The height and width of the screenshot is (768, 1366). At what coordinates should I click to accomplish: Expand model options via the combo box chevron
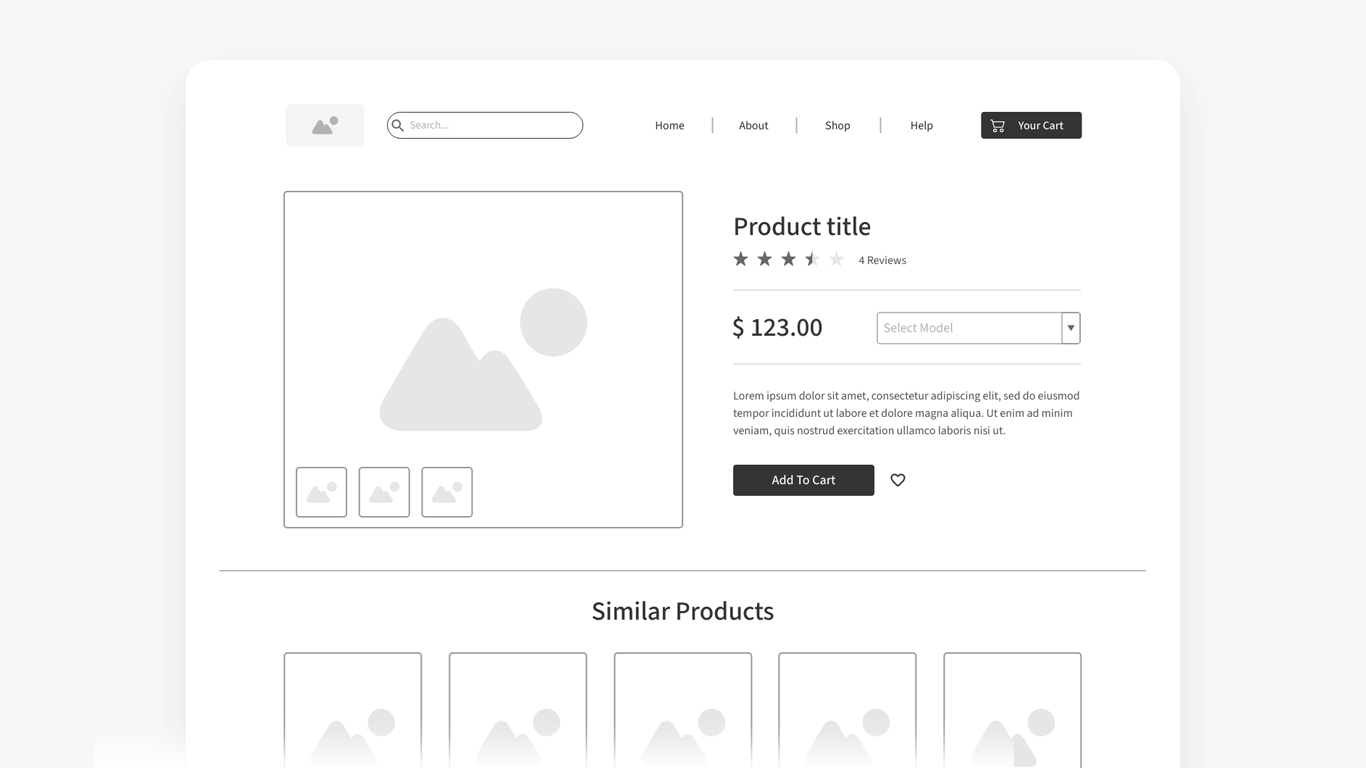(1070, 327)
